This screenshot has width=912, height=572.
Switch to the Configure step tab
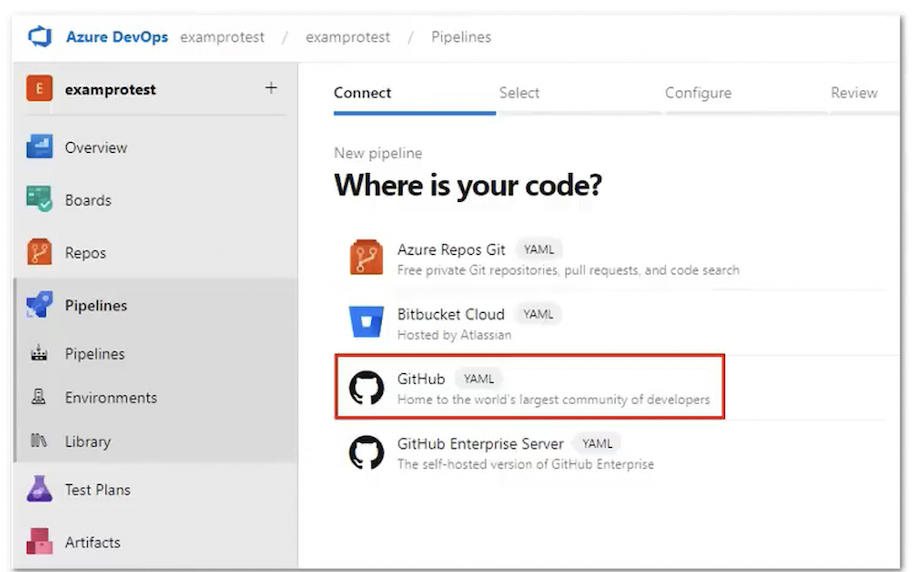click(698, 93)
